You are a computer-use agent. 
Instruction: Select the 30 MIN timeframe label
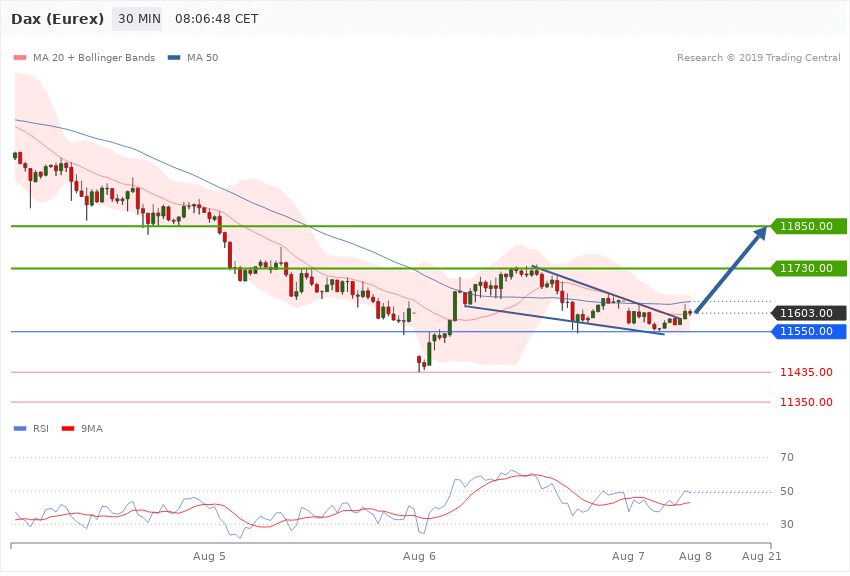(139, 19)
